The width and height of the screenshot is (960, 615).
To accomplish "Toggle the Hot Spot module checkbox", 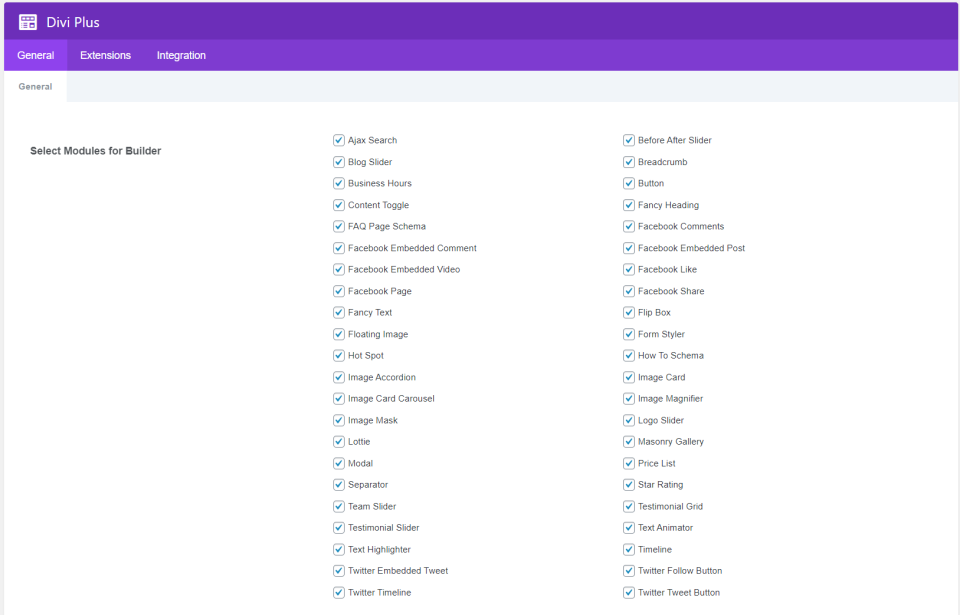I will coord(339,355).
